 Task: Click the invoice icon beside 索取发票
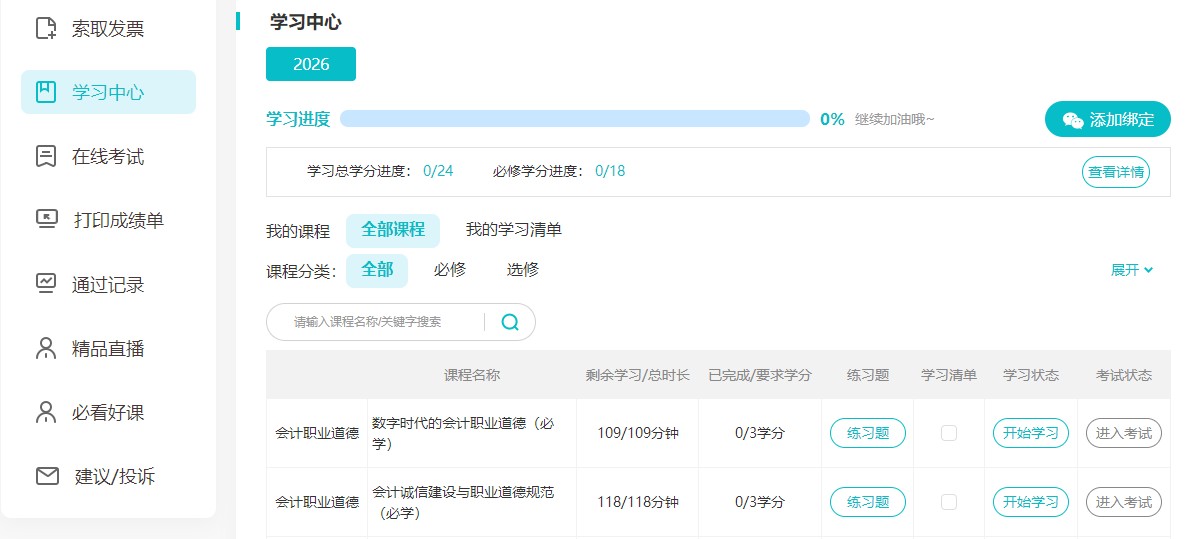(47, 28)
